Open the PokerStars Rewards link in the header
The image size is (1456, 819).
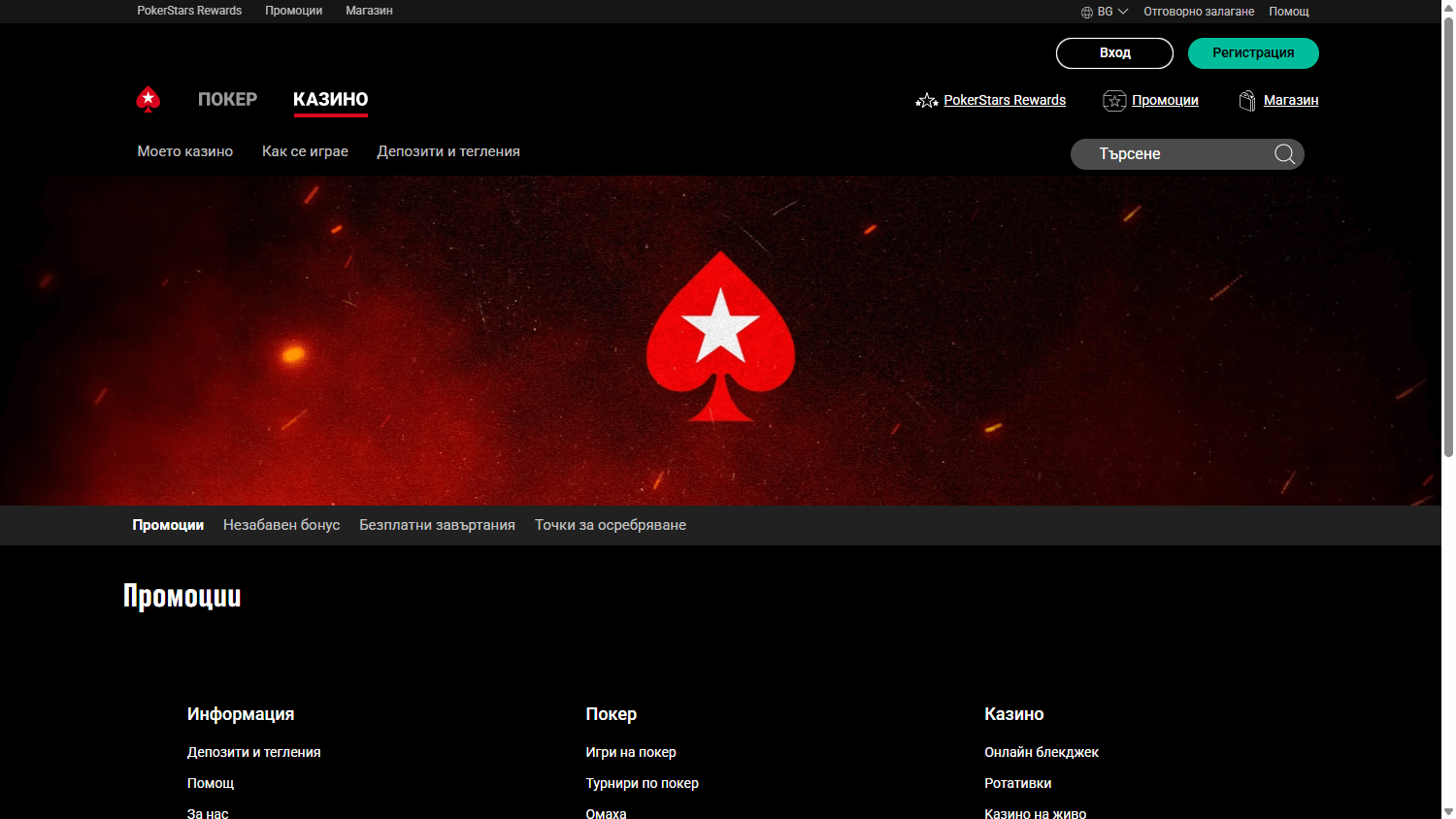tap(1005, 100)
